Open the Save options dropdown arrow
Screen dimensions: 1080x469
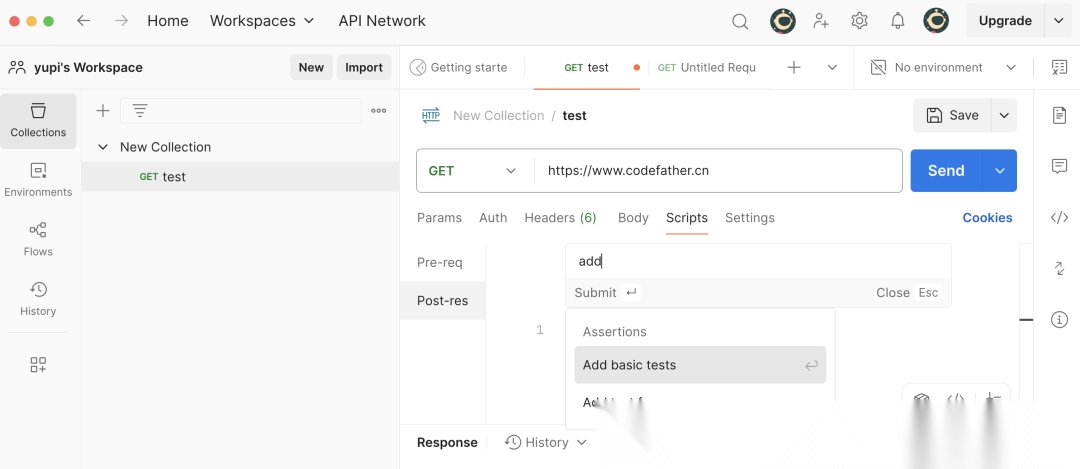[x=1004, y=115]
